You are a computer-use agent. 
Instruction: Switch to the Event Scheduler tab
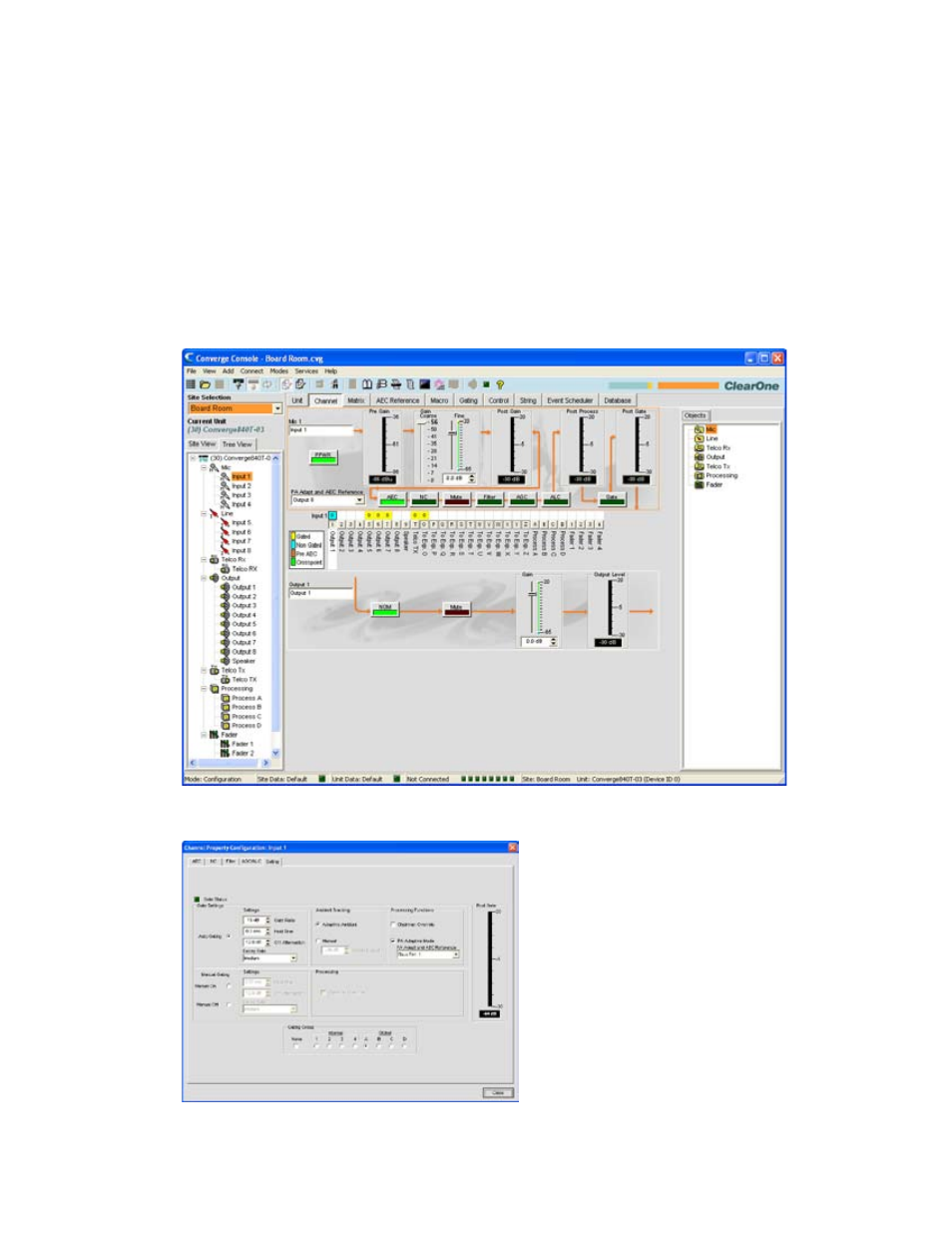click(x=570, y=400)
